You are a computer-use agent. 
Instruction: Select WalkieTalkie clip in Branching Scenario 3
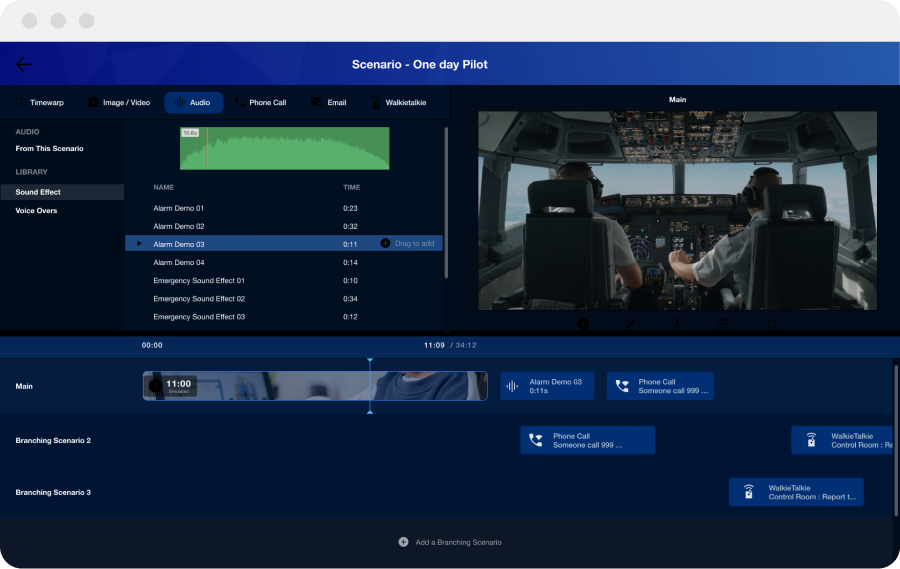tap(796, 492)
